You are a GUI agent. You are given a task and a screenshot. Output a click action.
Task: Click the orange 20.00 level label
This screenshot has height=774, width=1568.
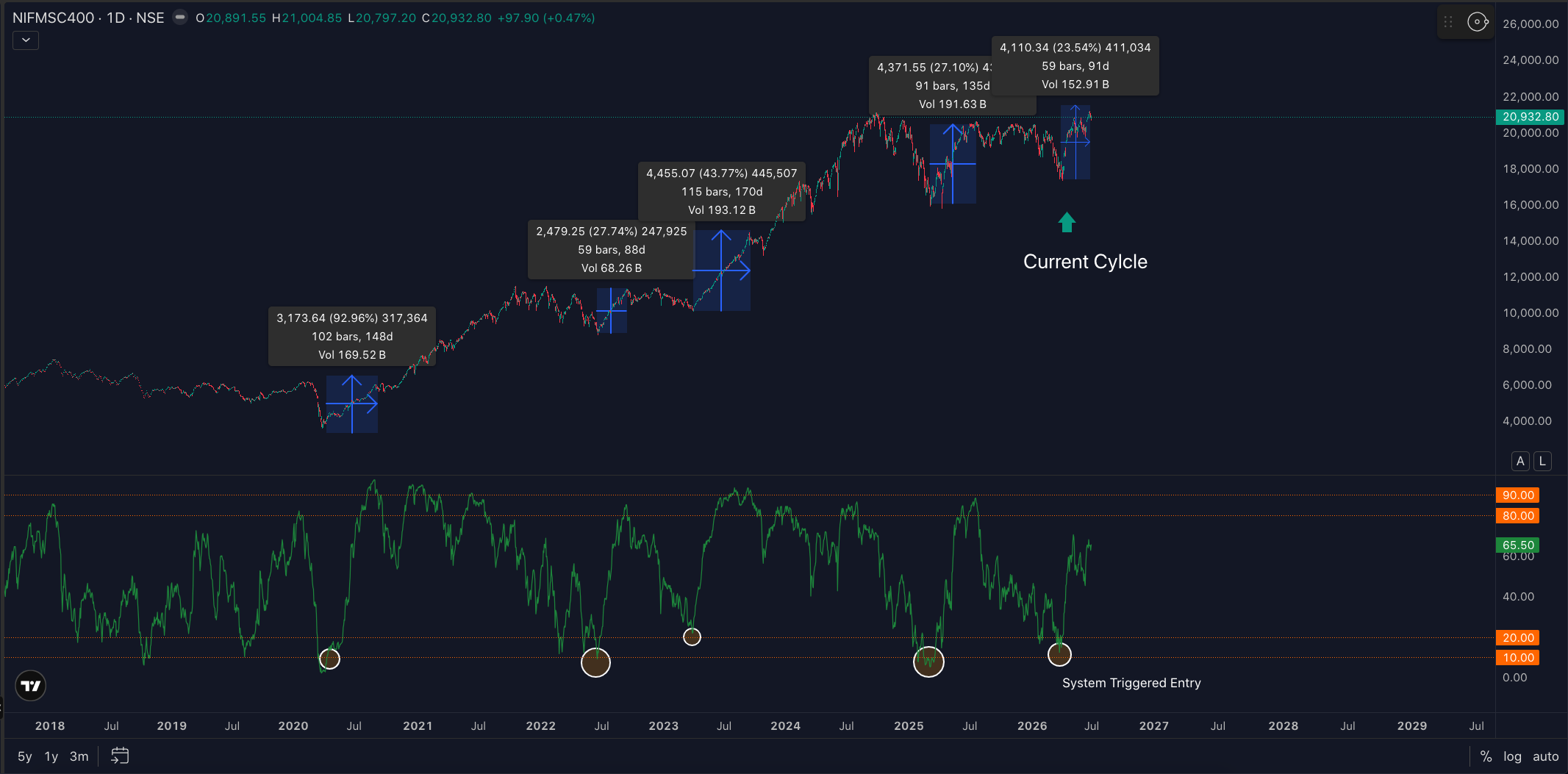click(x=1517, y=637)
